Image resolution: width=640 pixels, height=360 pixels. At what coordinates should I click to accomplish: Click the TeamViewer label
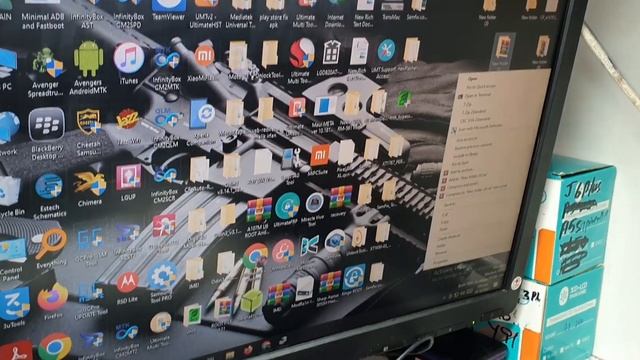(x=169, y=17)
